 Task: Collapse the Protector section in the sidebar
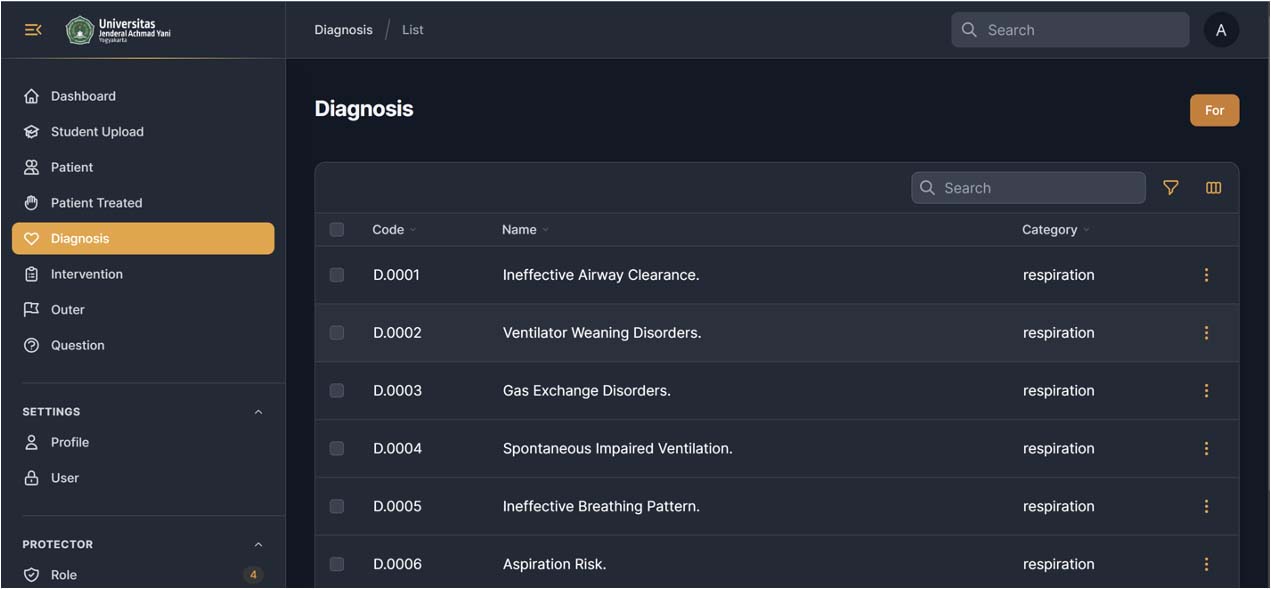click(258, 545)
